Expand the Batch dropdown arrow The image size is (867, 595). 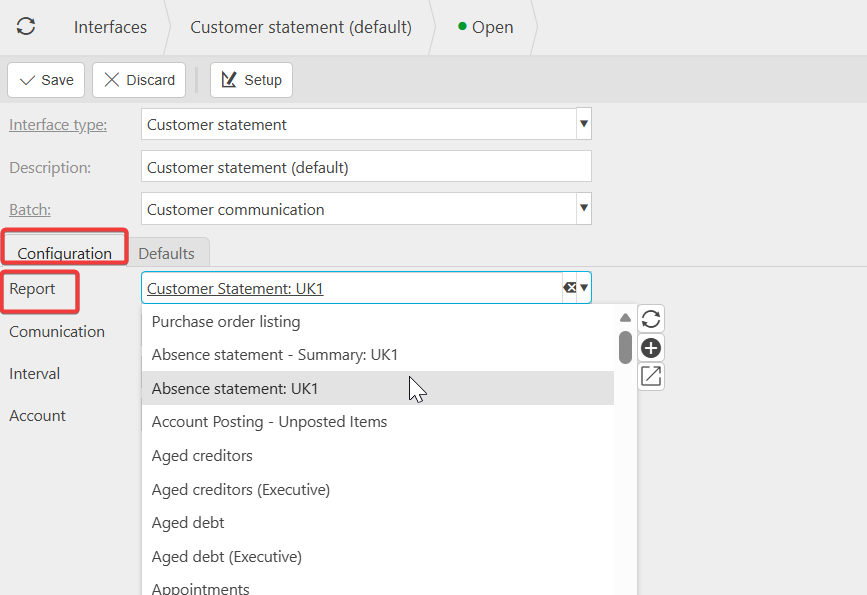click(x=584, y=209)
